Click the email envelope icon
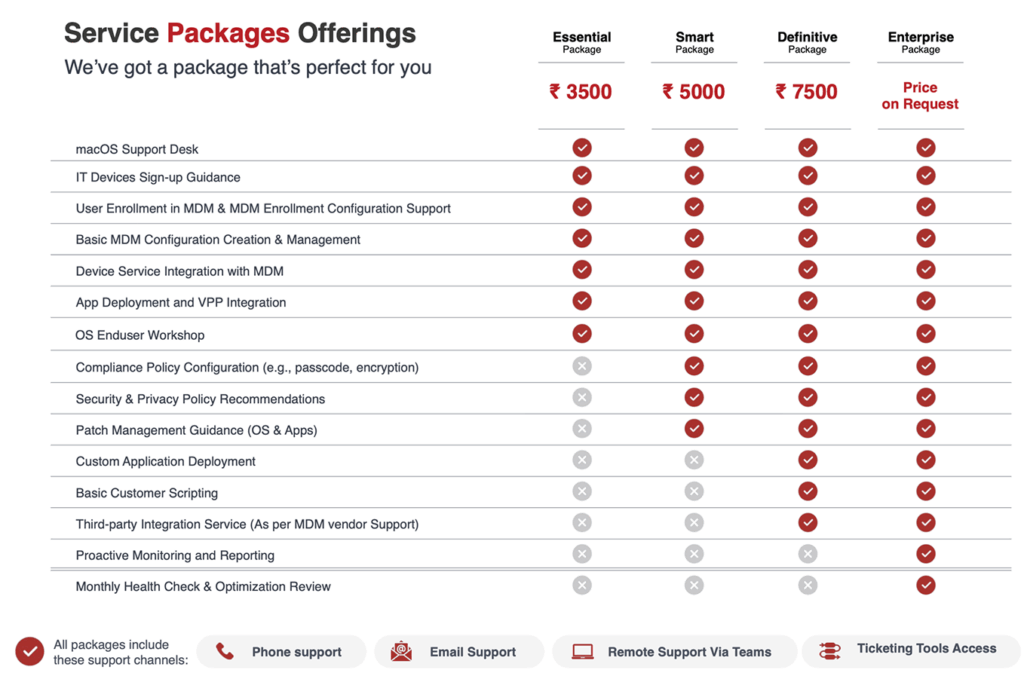Image resolution: width=1024 pixels, height=679 pixels. click(401, 652)
